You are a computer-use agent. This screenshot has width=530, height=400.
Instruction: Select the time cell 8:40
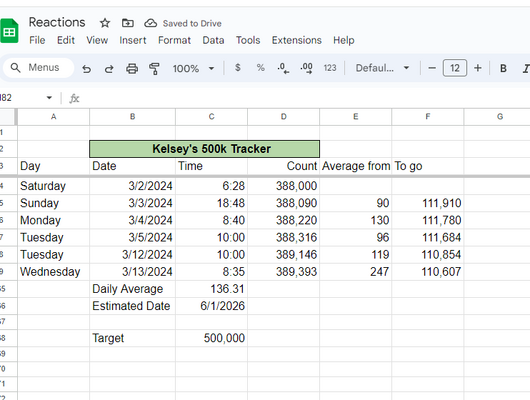[212, 220]
